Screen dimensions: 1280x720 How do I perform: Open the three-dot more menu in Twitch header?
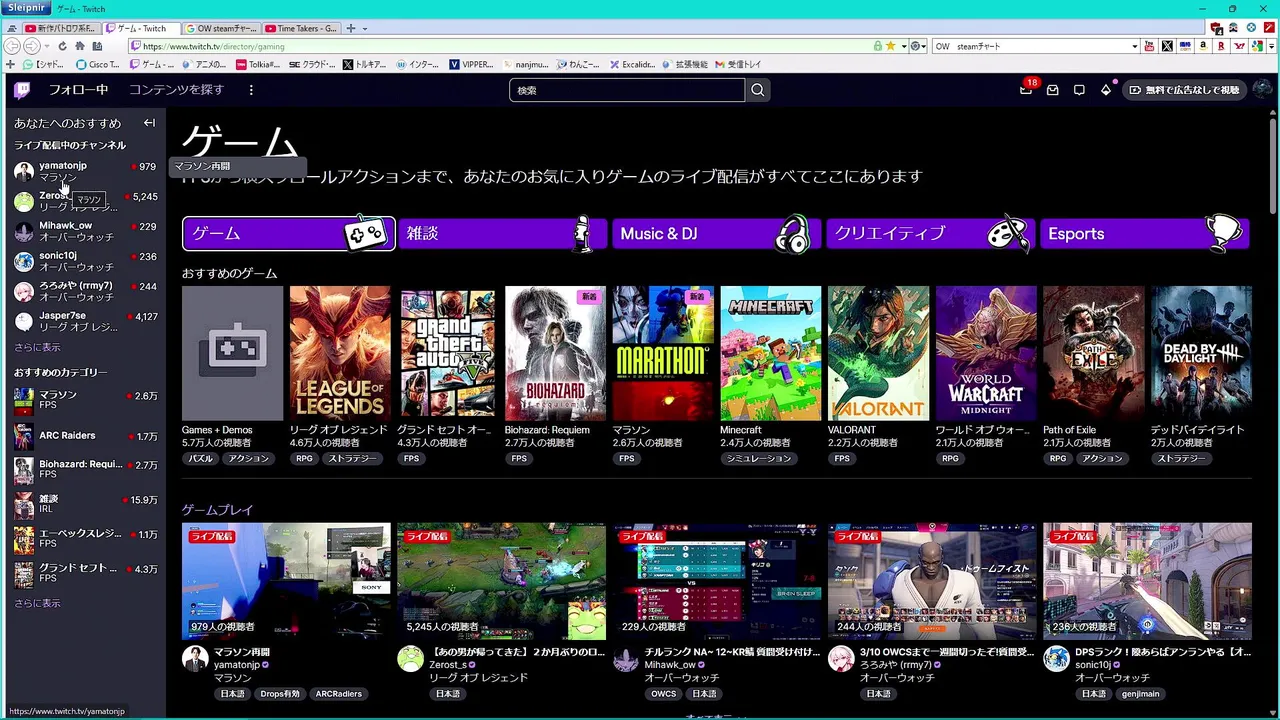[x=251, y=90]
